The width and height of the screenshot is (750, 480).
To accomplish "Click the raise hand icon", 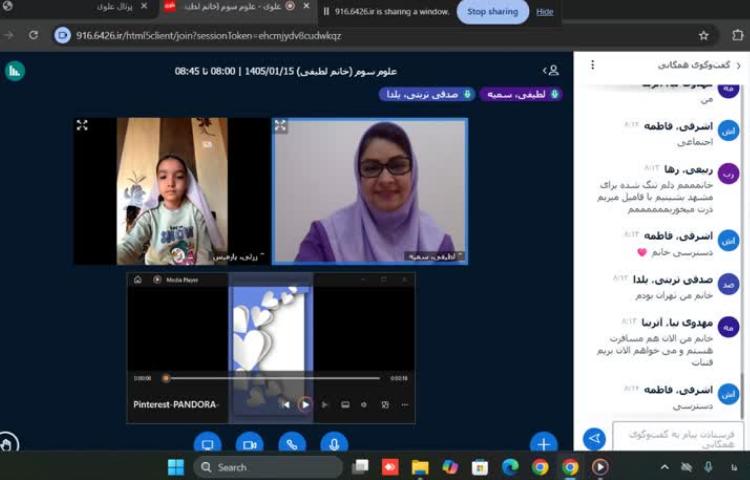I will click(7, 444).
